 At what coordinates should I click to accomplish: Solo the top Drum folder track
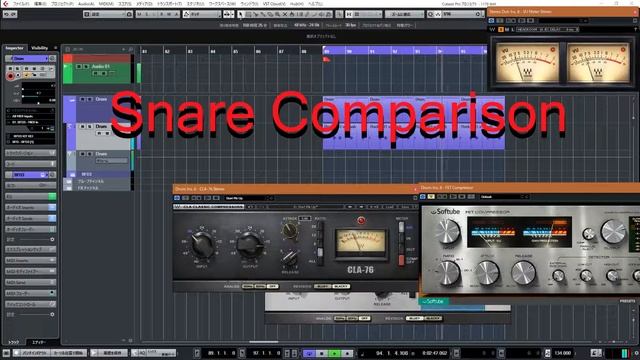(89, 99)
